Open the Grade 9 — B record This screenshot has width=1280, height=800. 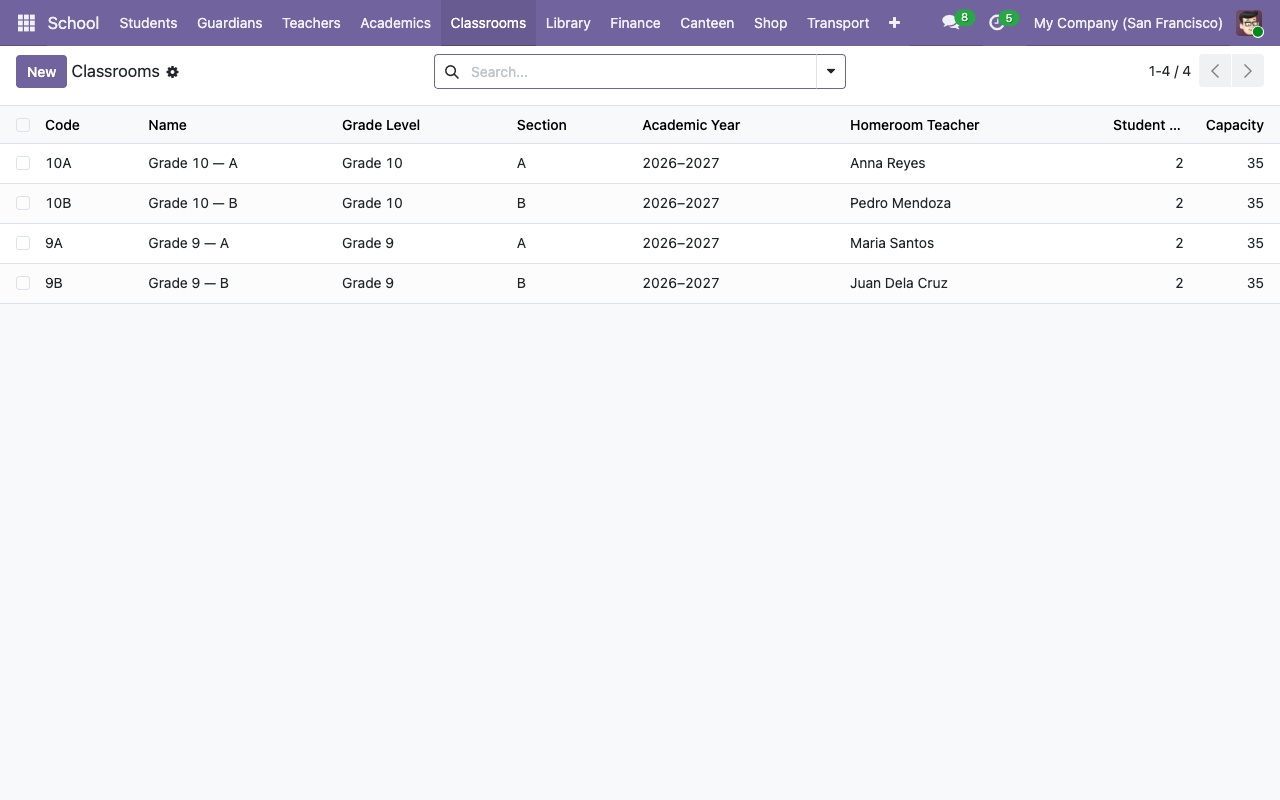[x=188, y=283]
